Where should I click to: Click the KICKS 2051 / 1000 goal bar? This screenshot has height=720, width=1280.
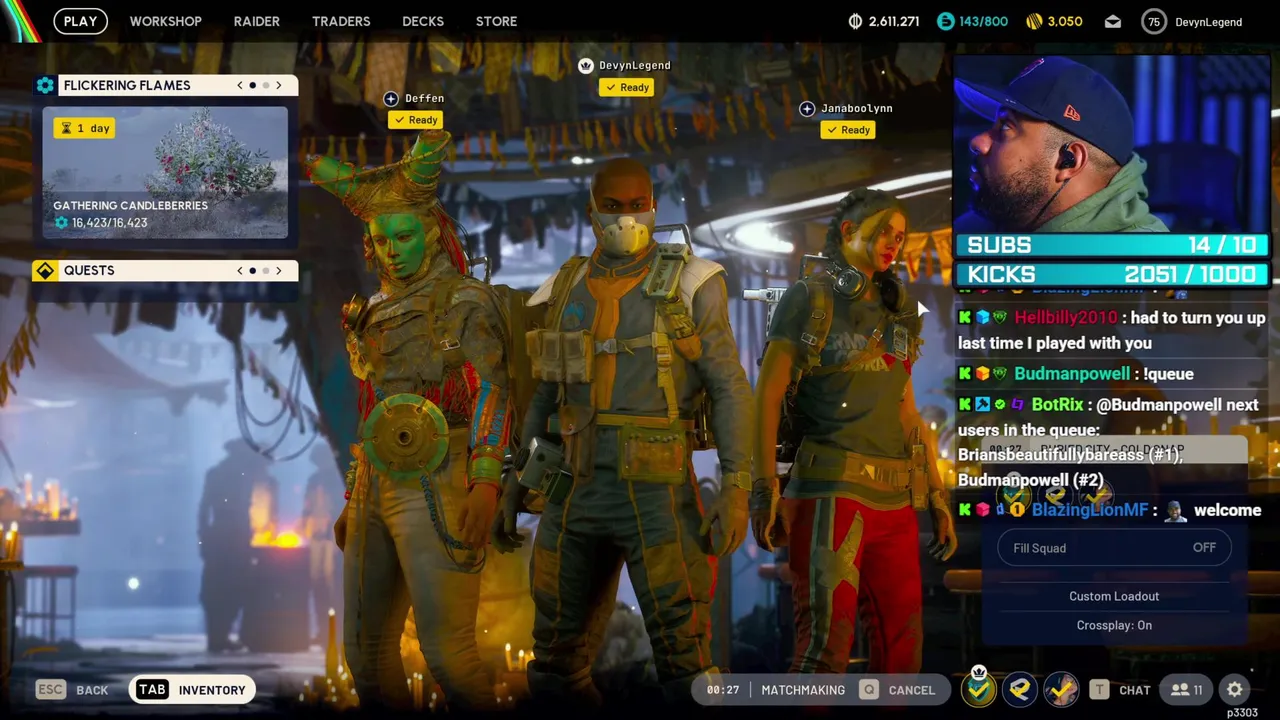pos(1112,274)
